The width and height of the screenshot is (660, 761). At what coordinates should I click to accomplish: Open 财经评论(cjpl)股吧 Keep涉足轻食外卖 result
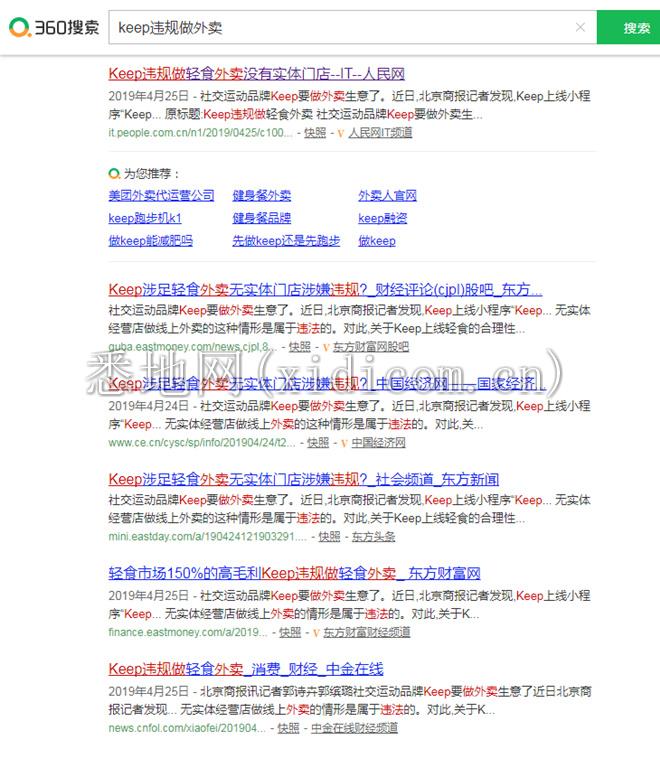click(x=325, y=290)
